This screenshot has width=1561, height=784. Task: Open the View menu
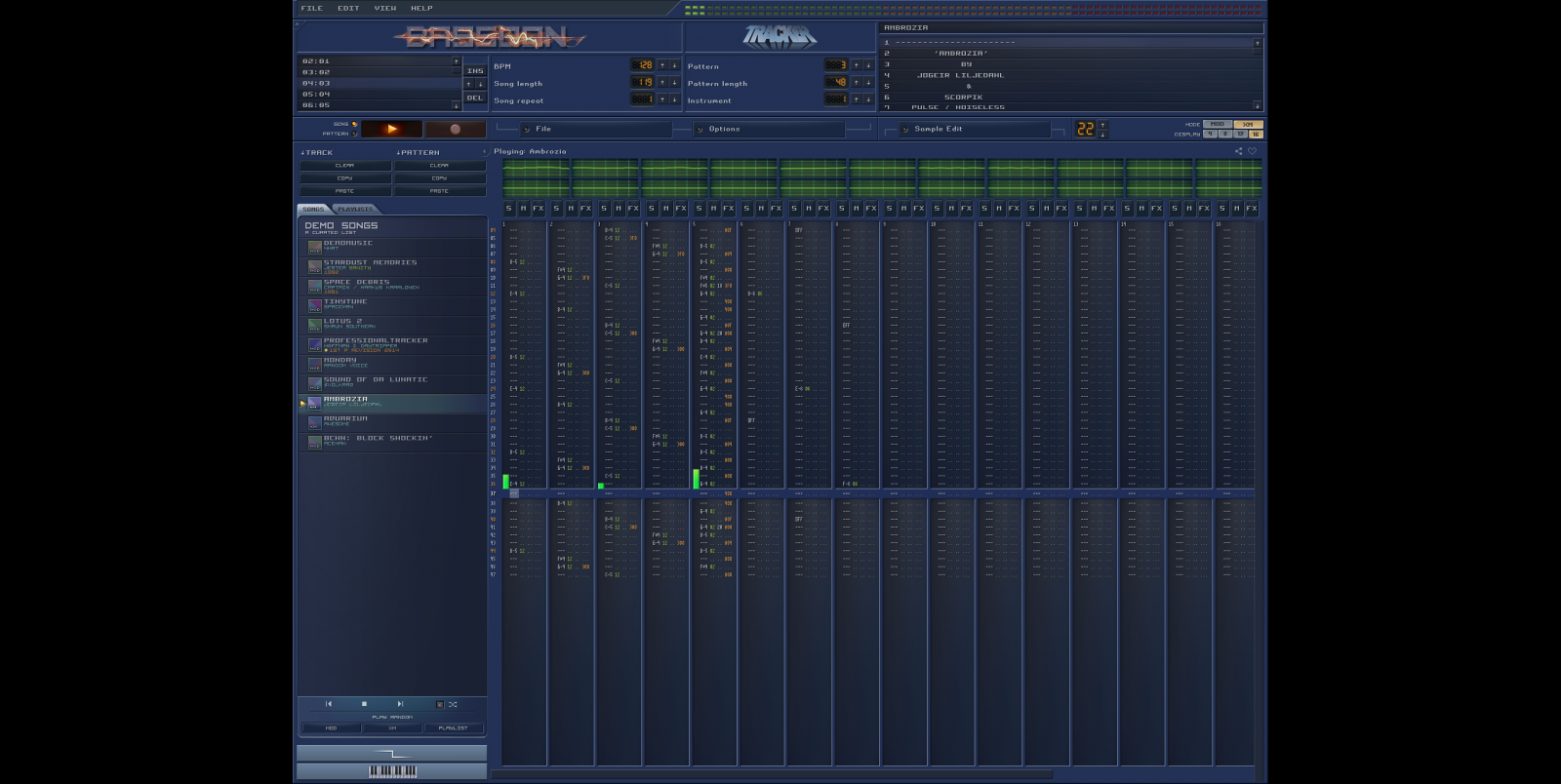(x=385, y=8)
